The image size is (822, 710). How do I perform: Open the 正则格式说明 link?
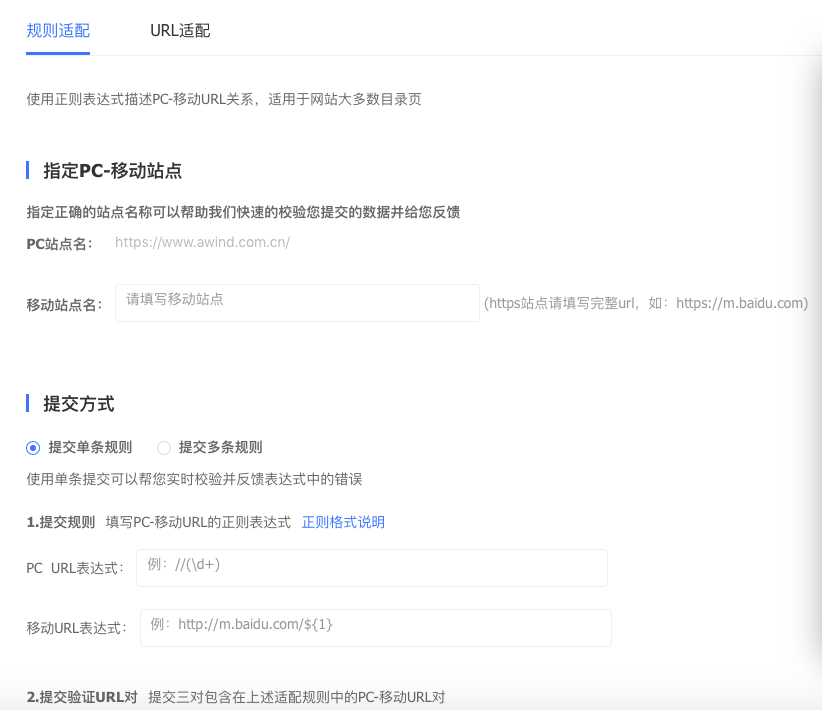click(x=343, y=522)
